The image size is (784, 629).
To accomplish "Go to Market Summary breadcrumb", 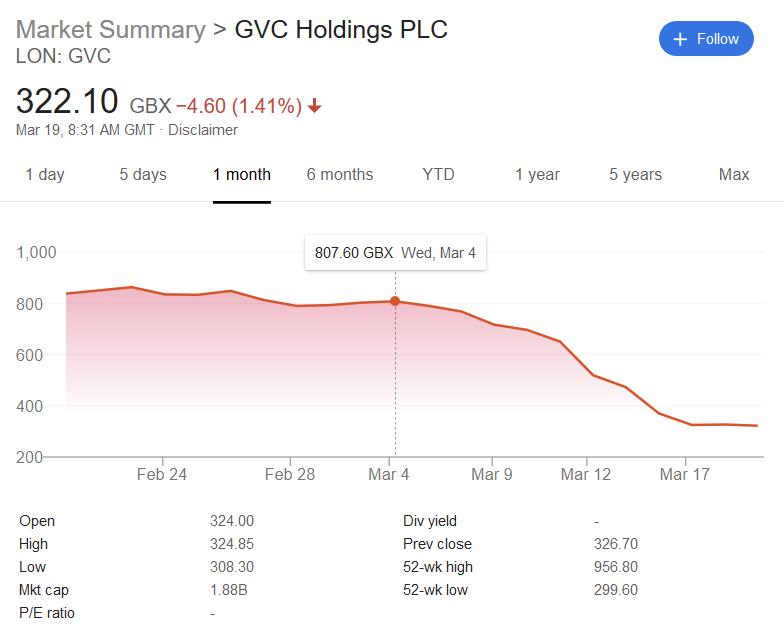I will tap(110, 30).
